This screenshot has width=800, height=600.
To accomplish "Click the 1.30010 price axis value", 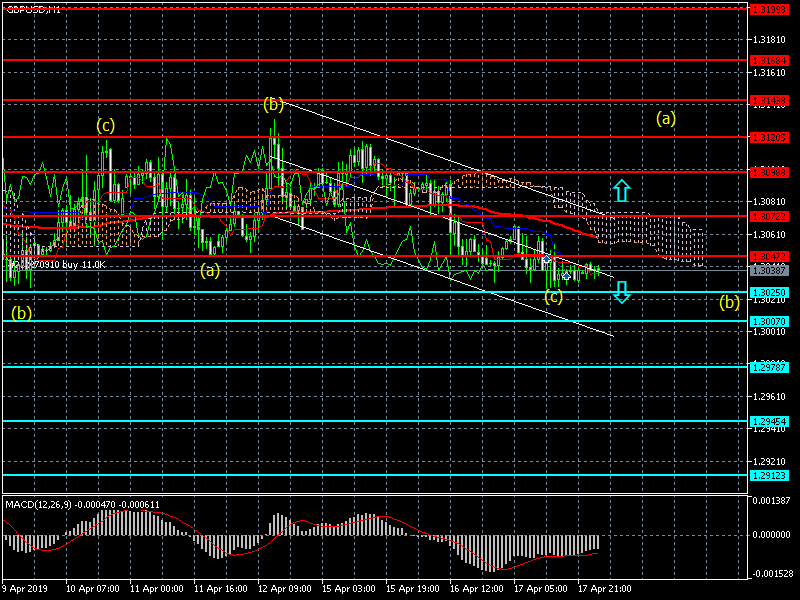I will (769, 332).
